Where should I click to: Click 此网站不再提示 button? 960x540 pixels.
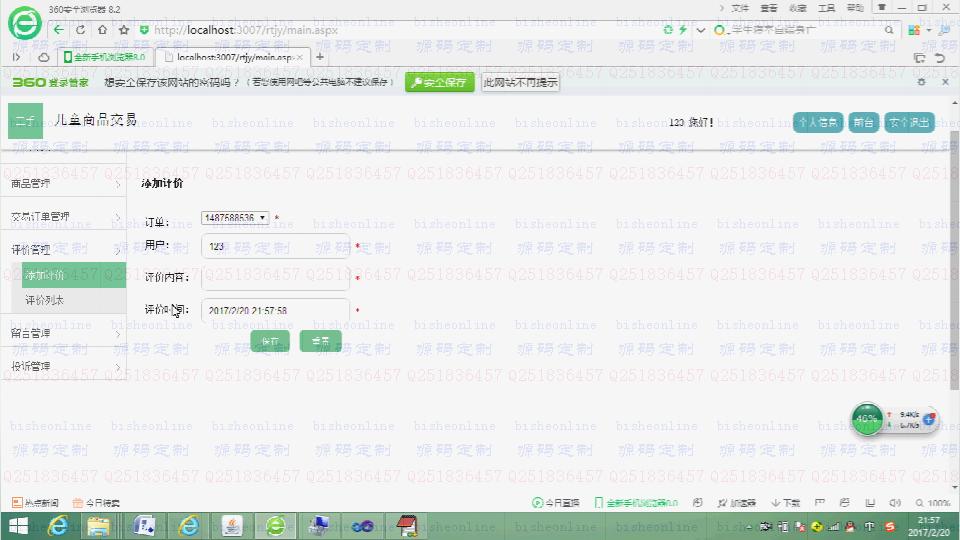[x=520, y=82]
